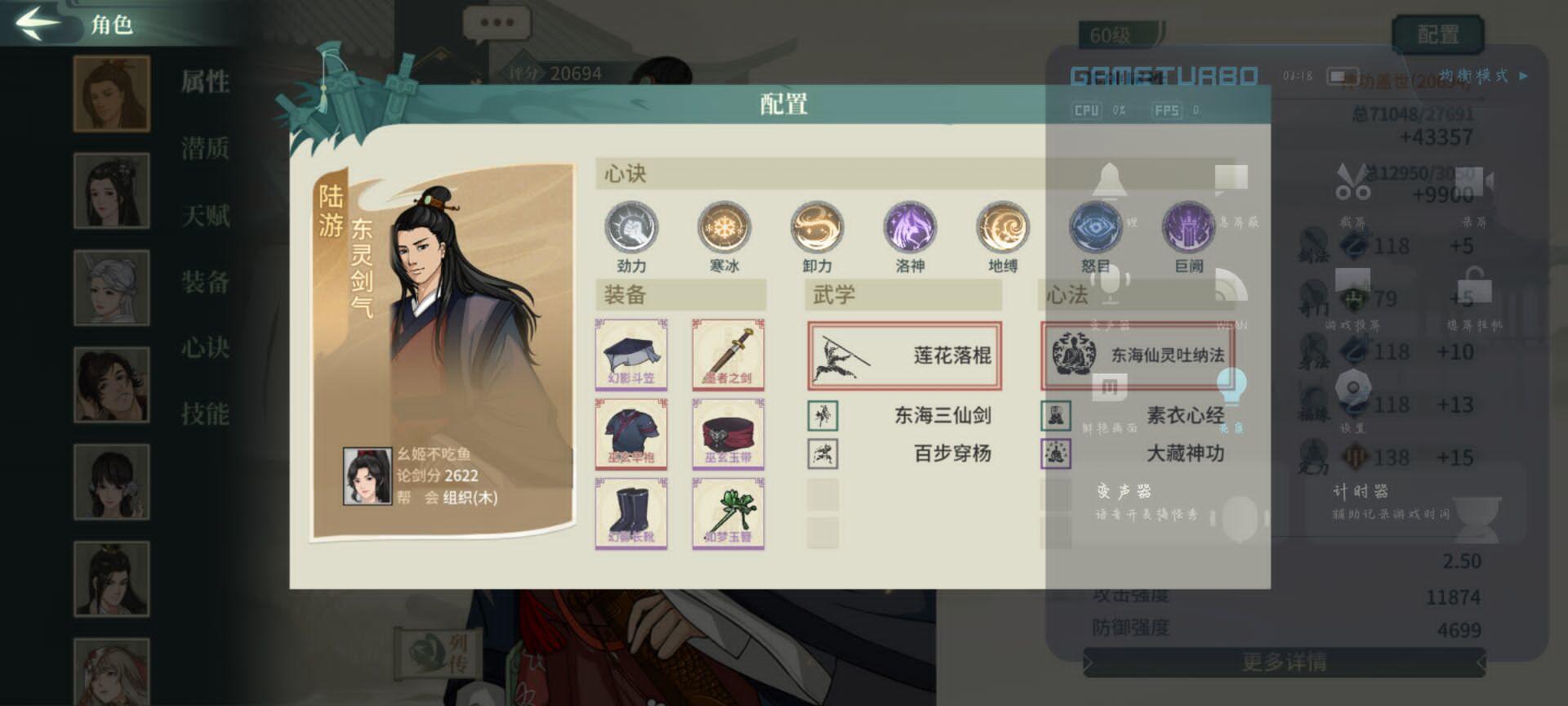Image resolution: width=1568 pixels, height=706 pixels.
Task: Select the 寒冰 heart-art icon
Action: pyautogui.click(x=724, y=228)
